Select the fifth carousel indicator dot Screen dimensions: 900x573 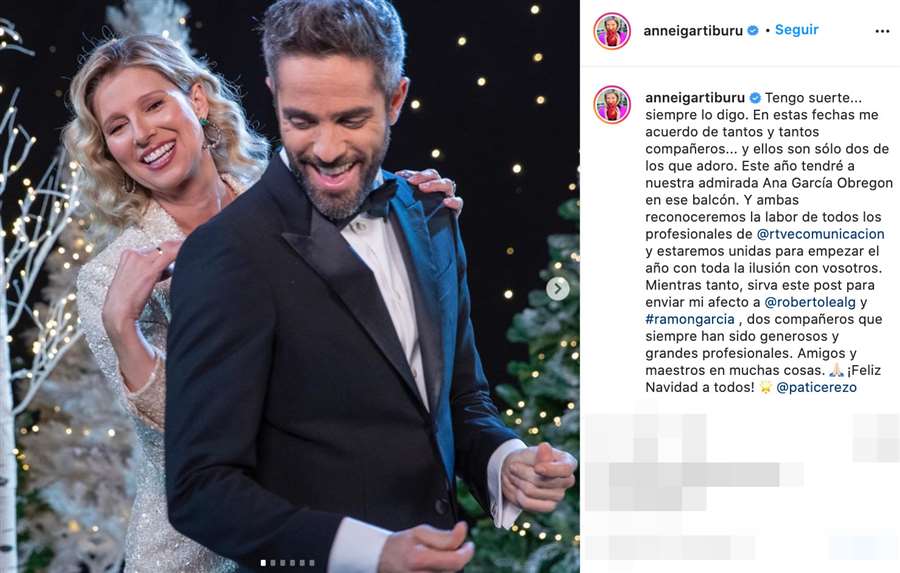[302, 563]
